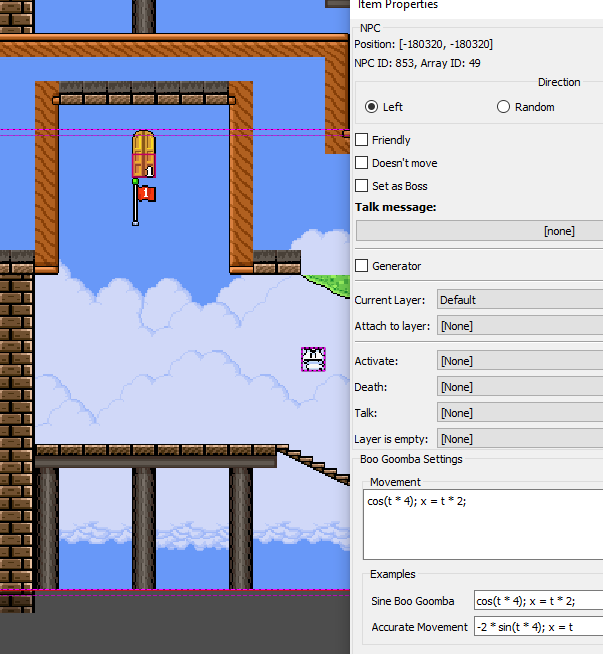Click the Examples group label
Screen dimensions: 603x654
[x=392, y=574]
